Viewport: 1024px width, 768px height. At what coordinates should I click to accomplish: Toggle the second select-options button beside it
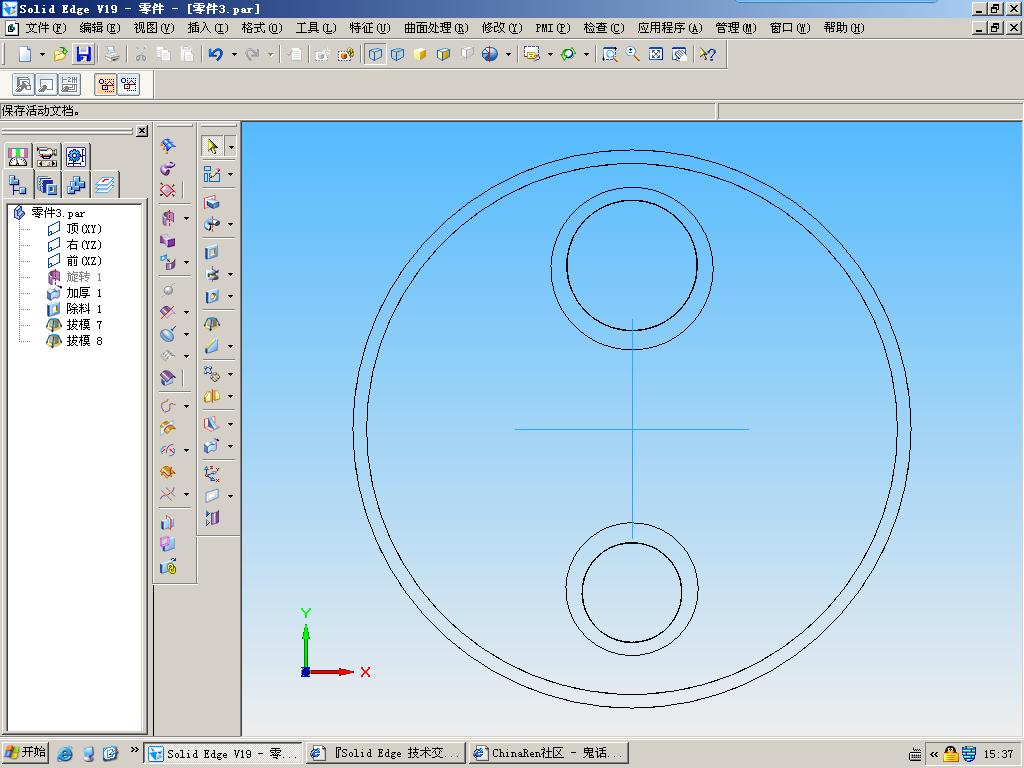(129, 84)
